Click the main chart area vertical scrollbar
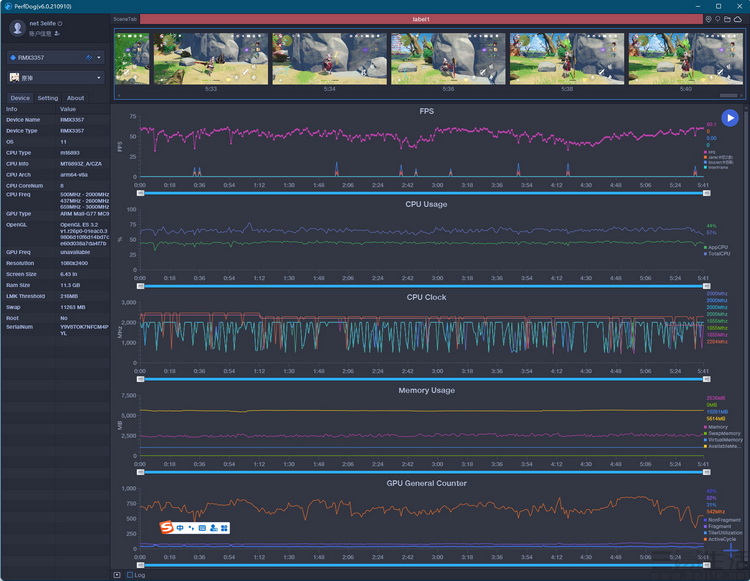Screen dimensions: 750x581 click(x=747, y=335)
